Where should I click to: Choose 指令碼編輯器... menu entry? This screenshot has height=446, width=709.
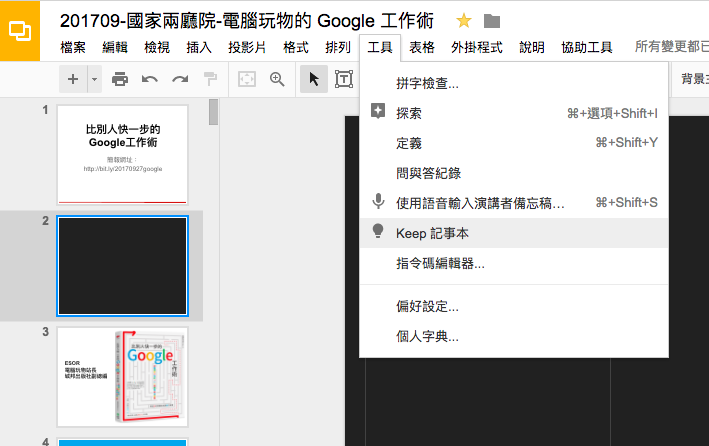click(514, 263)
